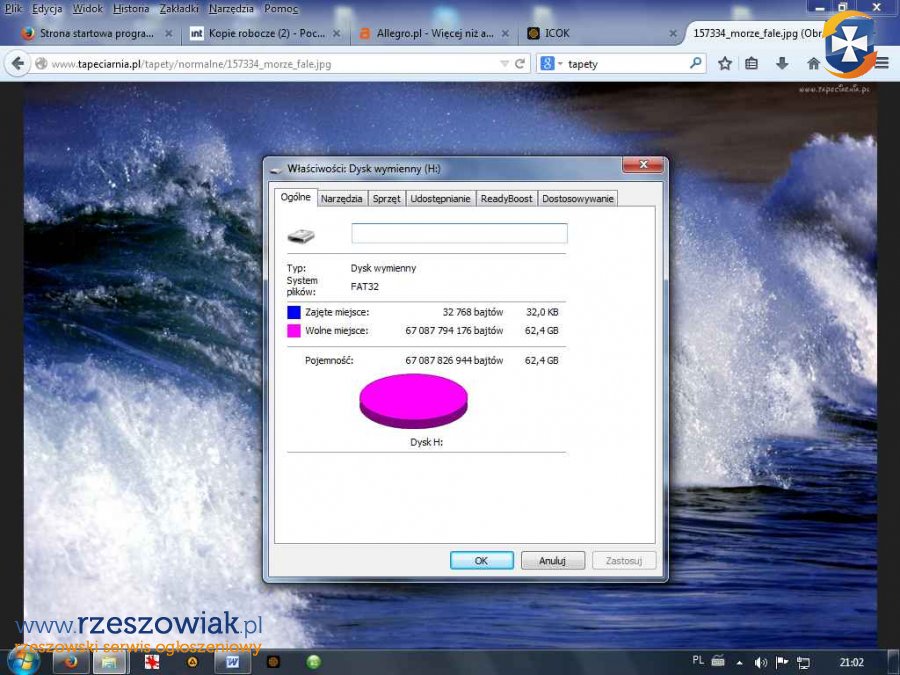Click the Firefox back navigation arrow
This screenshot has height=675, width=900.
pyautogui.click(x=17, y=63)
